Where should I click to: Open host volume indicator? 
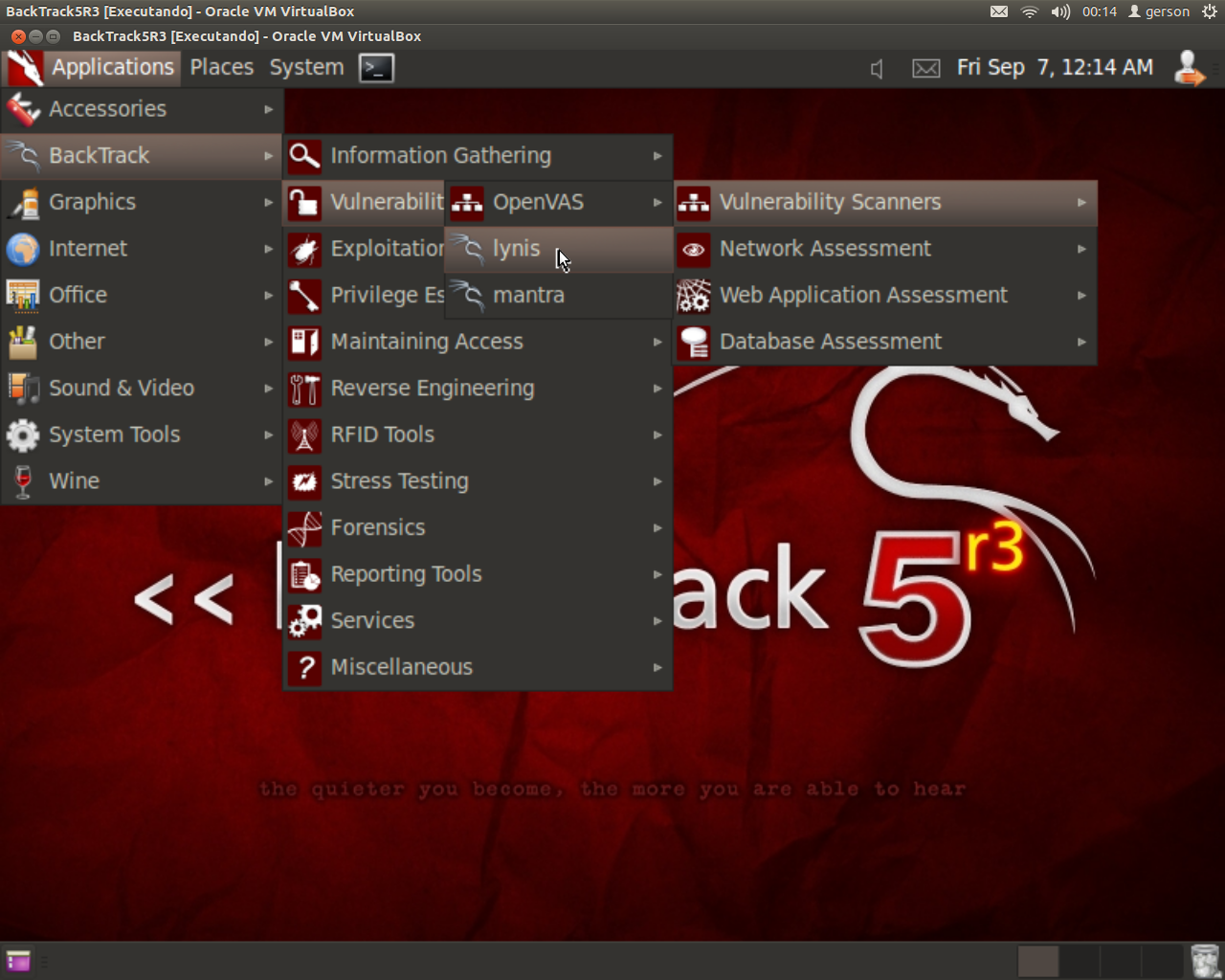1060,11
